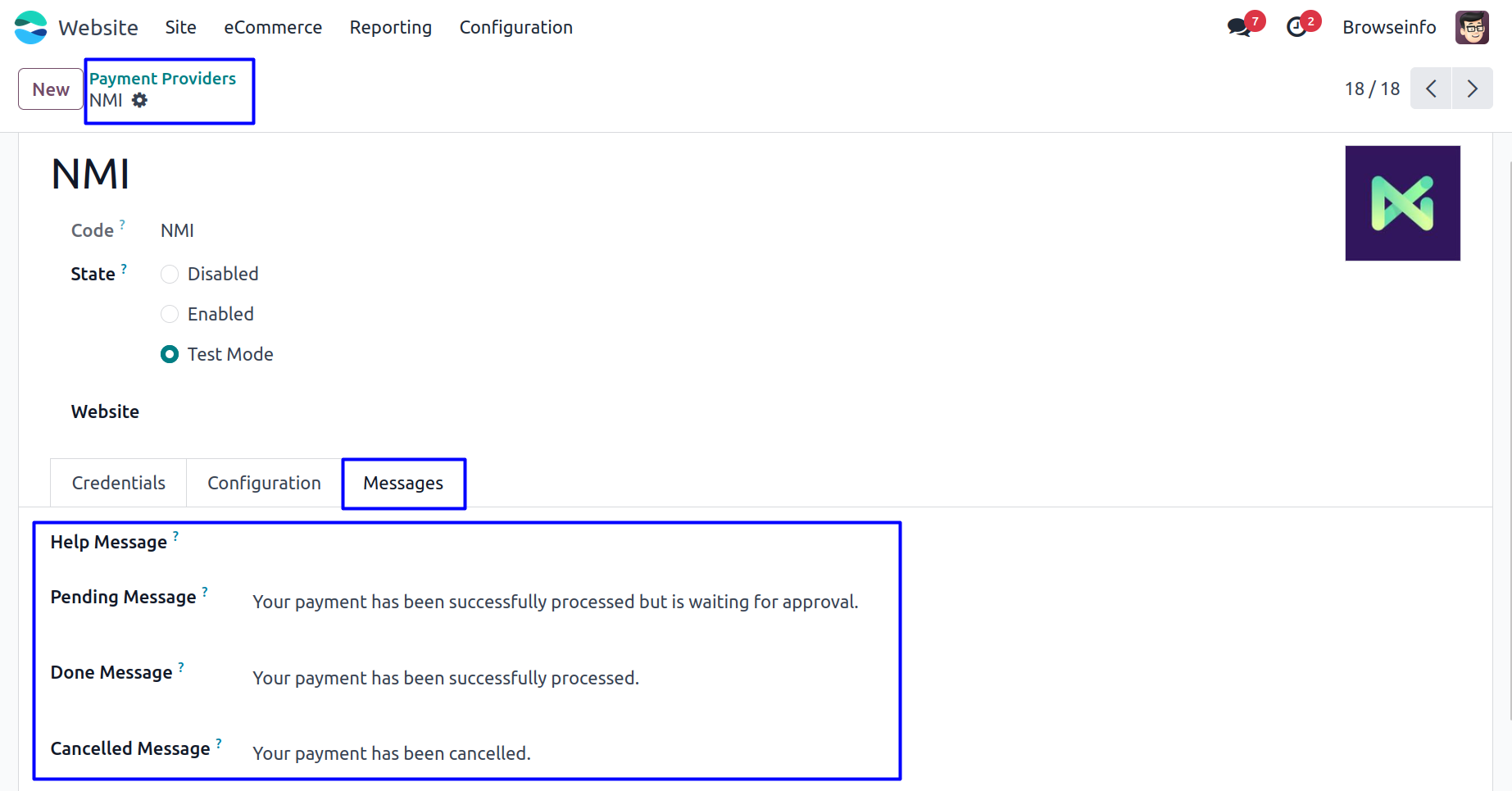Viewport: 1512px width, 791px height.
Task: Open the Configuration top menu
Action: 516,27
